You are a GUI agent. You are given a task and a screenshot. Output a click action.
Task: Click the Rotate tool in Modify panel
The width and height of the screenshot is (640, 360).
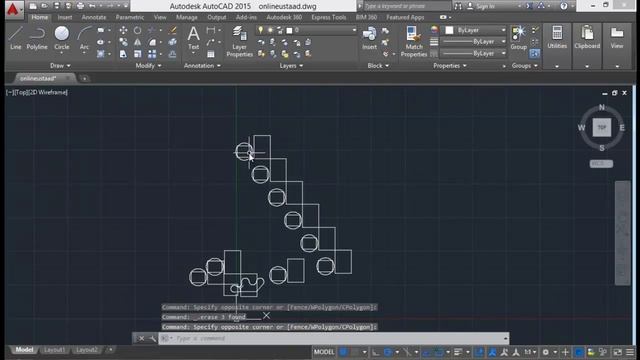(138, 30)
